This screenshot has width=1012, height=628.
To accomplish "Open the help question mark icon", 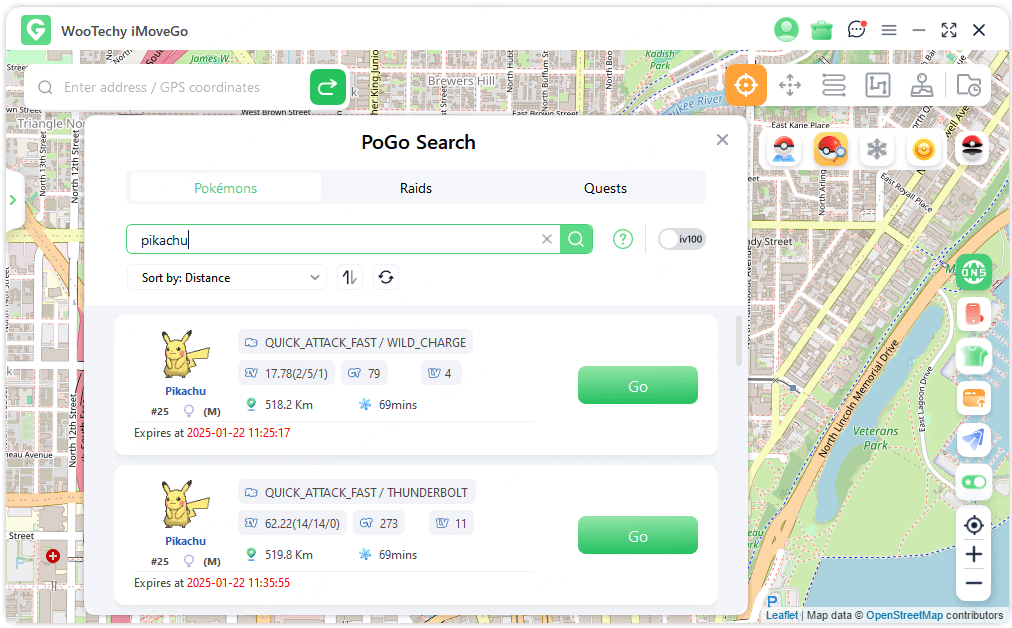I will coord(623,239).
